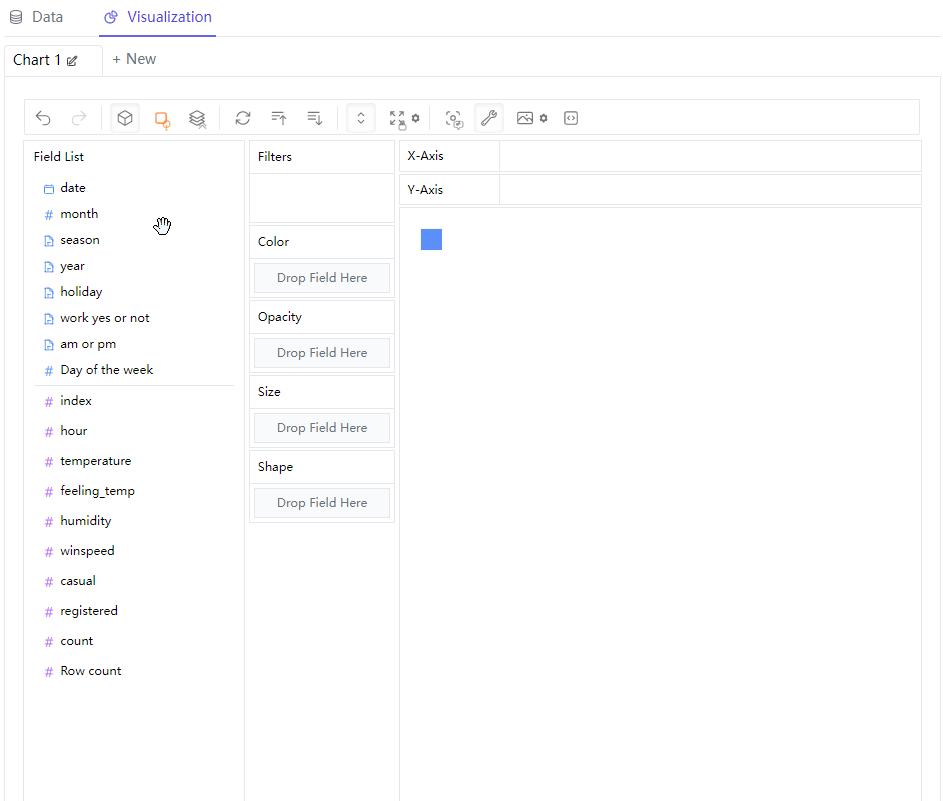The image size is (943, 801).
Task: Sort in descending order via toolbar icon
Action: (315, 118)
